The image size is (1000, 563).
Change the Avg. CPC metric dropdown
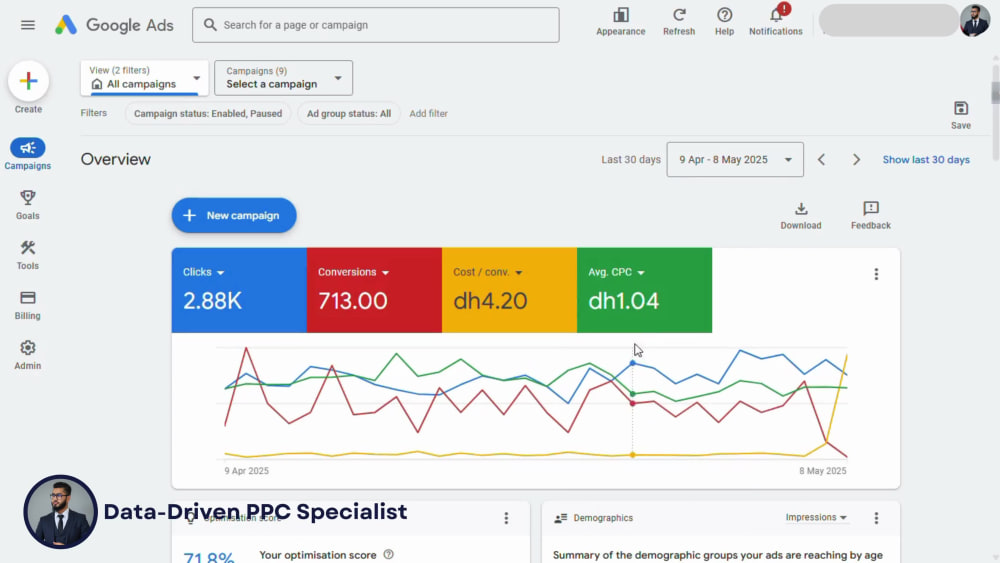pos(616,272)
